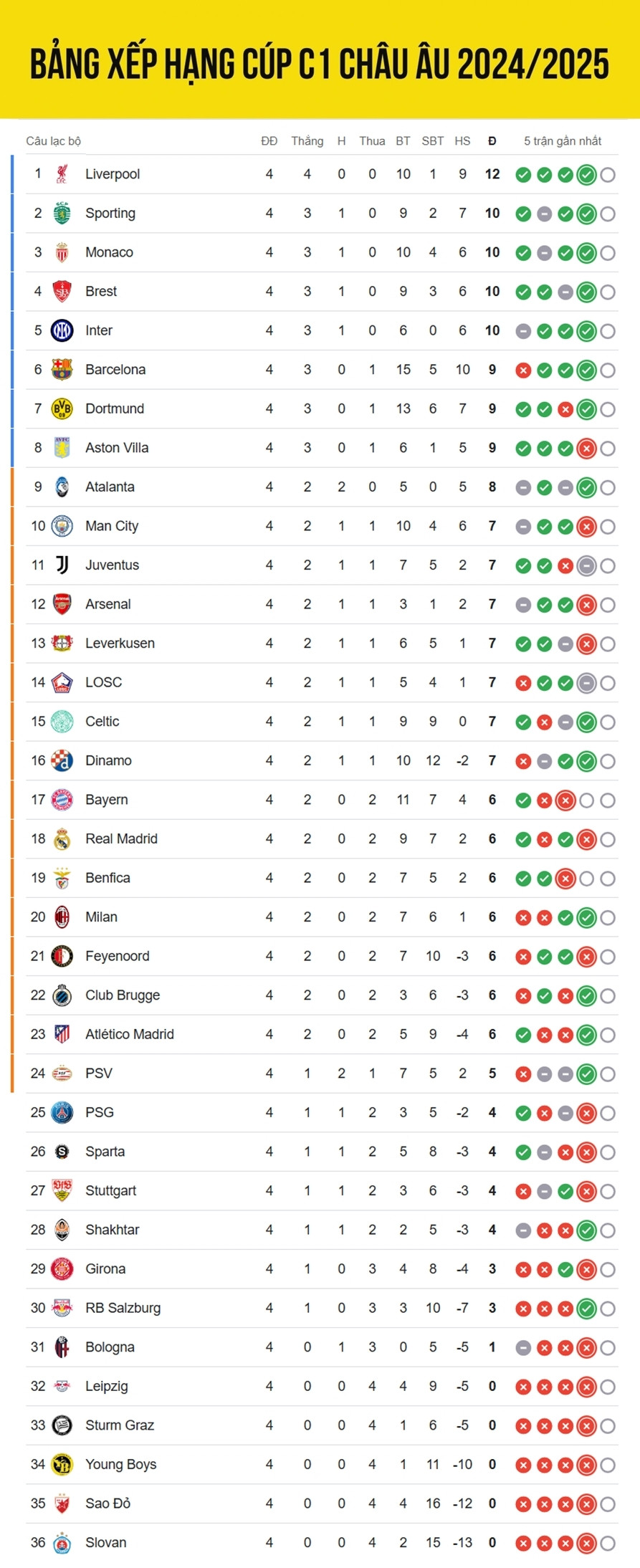Click the Bayern club crest icon
640x1568 pixels.
(62, 800)
